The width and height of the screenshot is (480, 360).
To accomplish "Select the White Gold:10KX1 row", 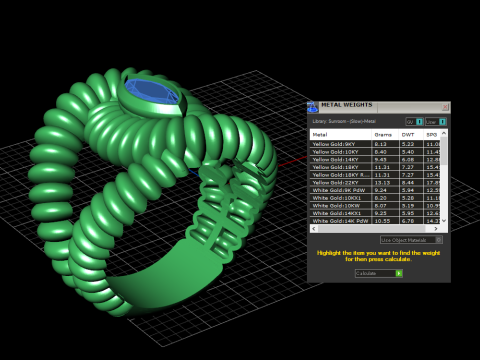I will [375, 198].
